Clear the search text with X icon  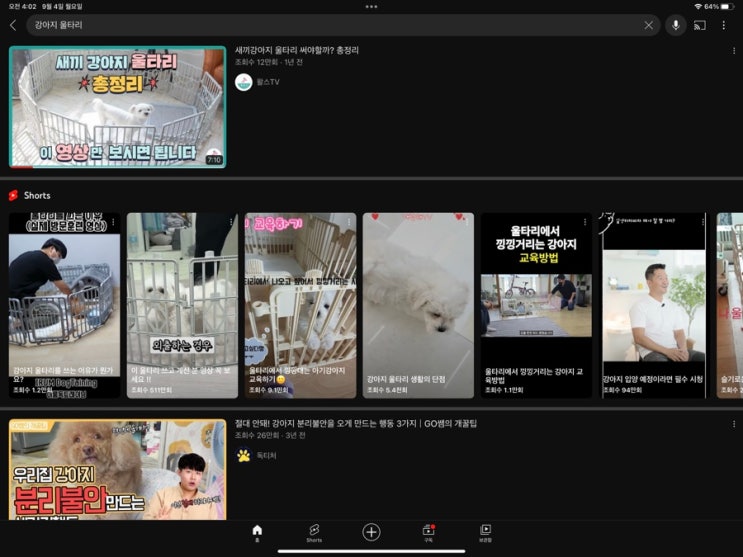coord(648,25)
